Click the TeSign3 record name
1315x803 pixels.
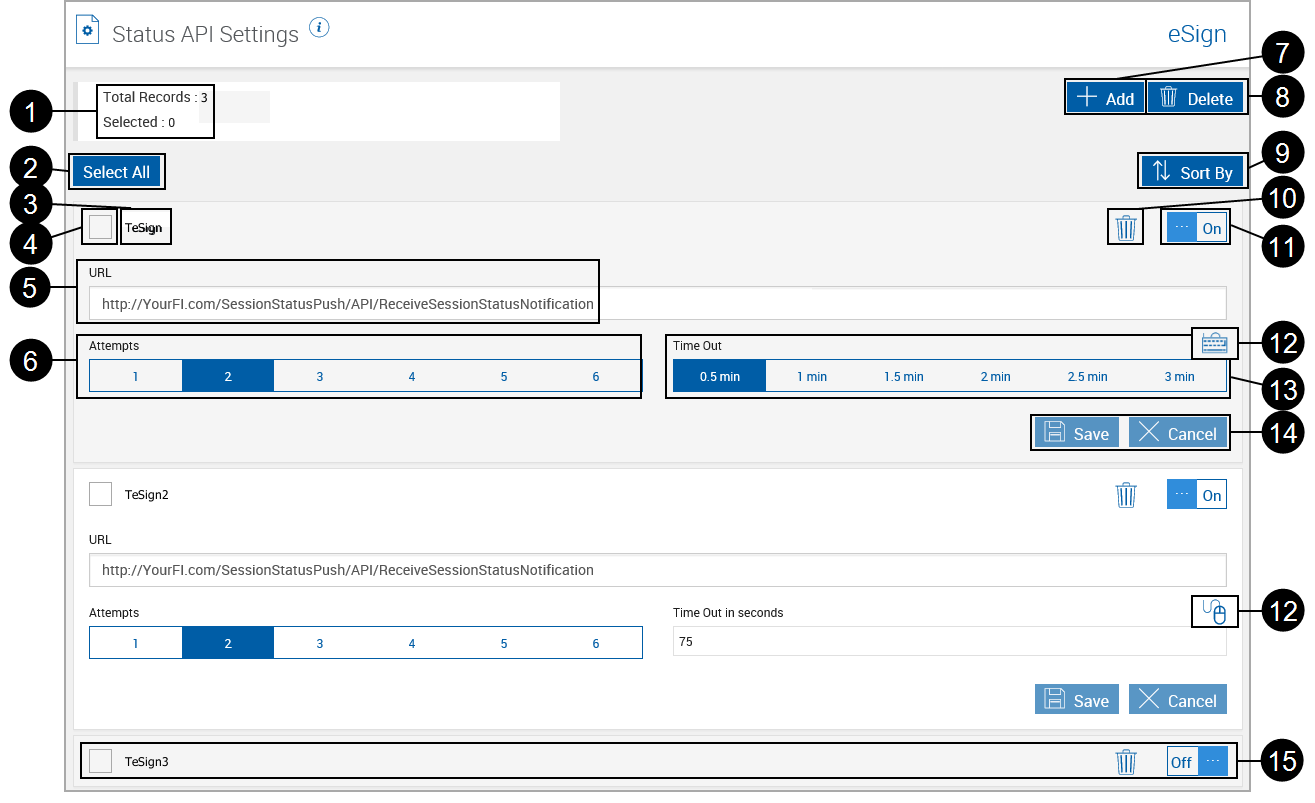pyautogui.click(x=147, y=762)
